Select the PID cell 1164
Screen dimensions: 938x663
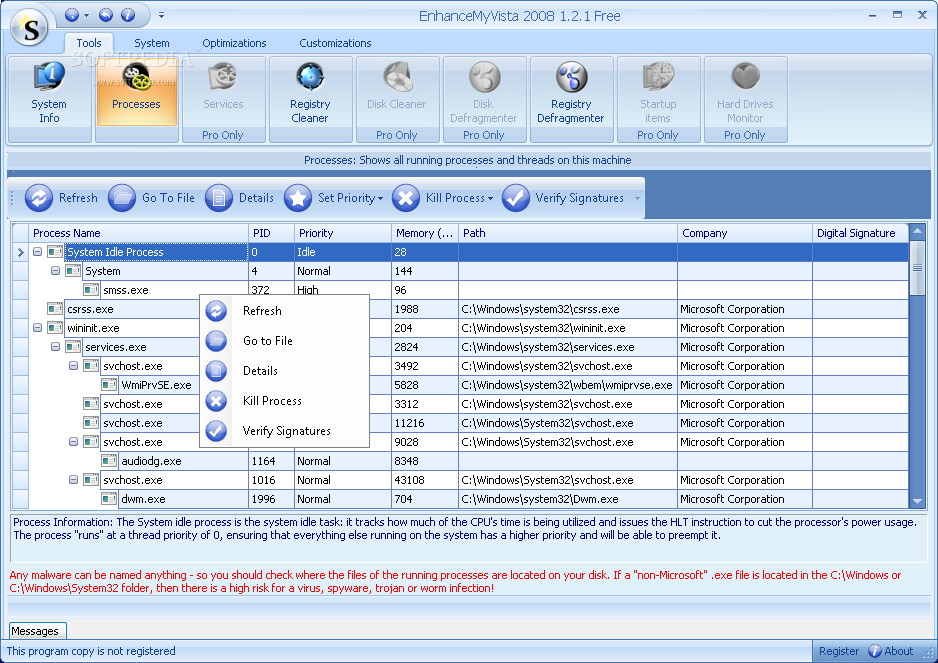[272, 461]
